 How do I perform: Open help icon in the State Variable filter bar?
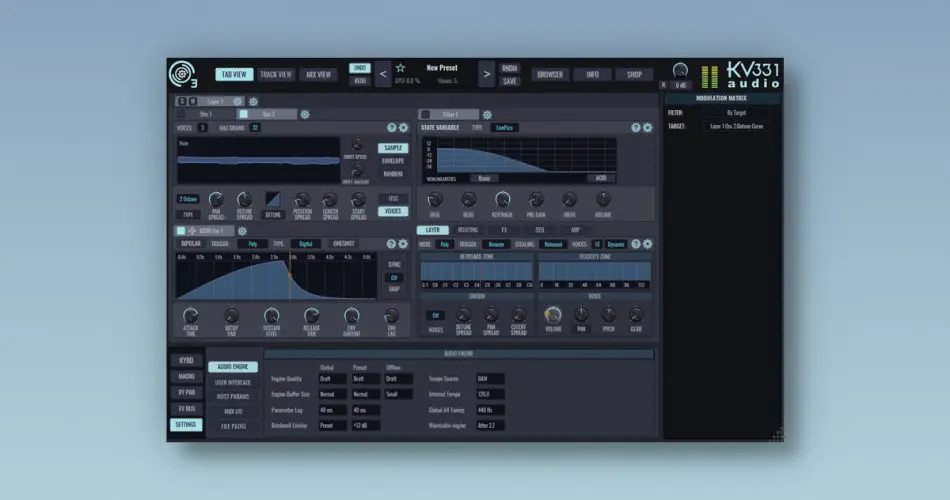coord(636,128)
